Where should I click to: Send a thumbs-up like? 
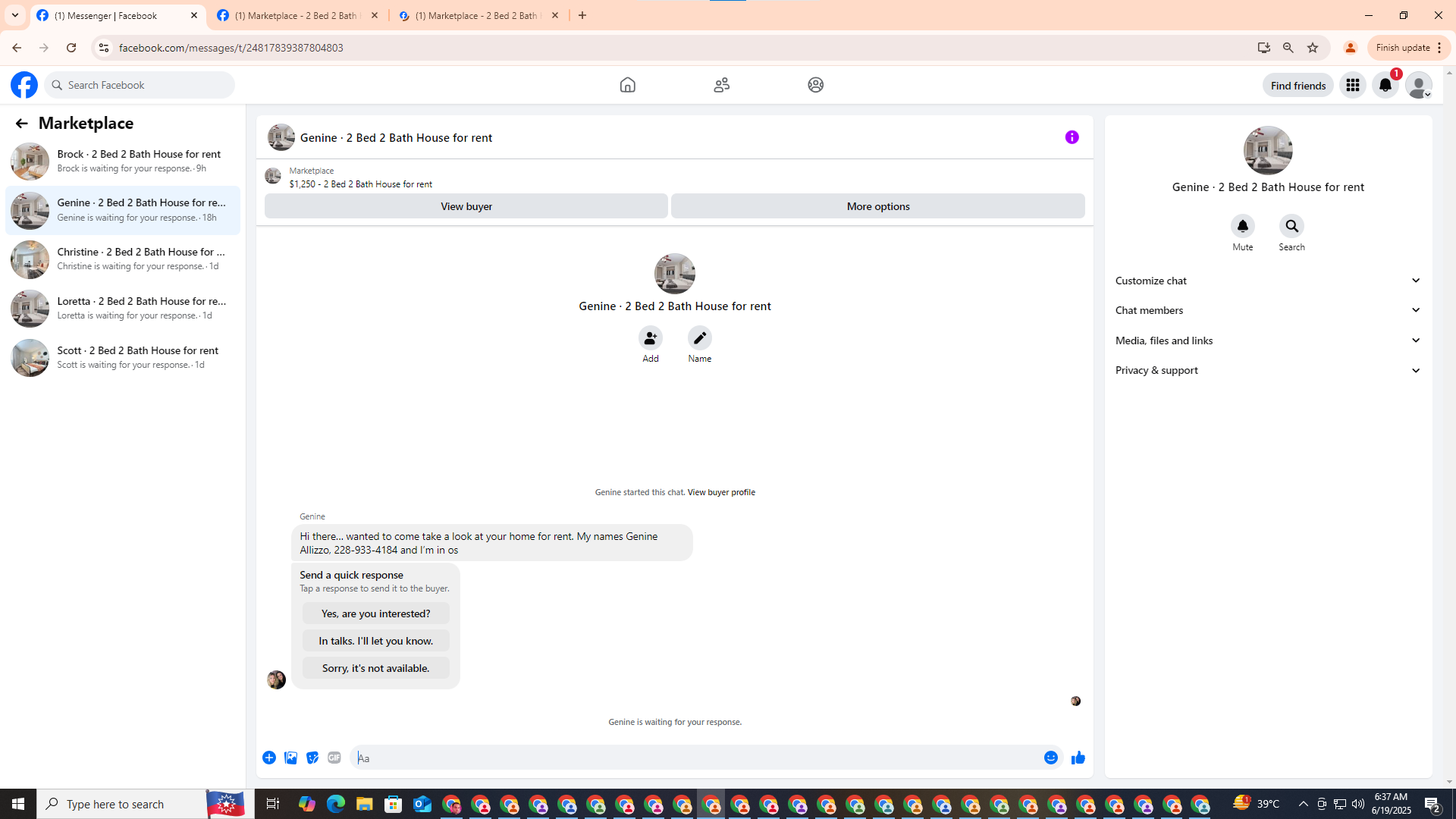point(1078,758)
